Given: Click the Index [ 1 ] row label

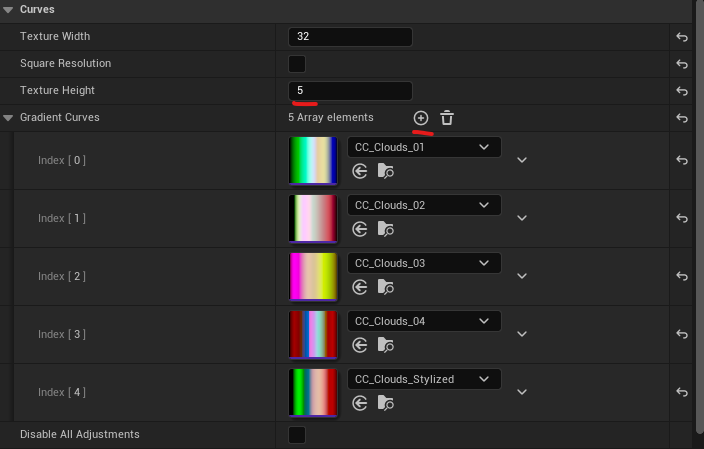Looking at the screenshot, I should coord(62,218).
